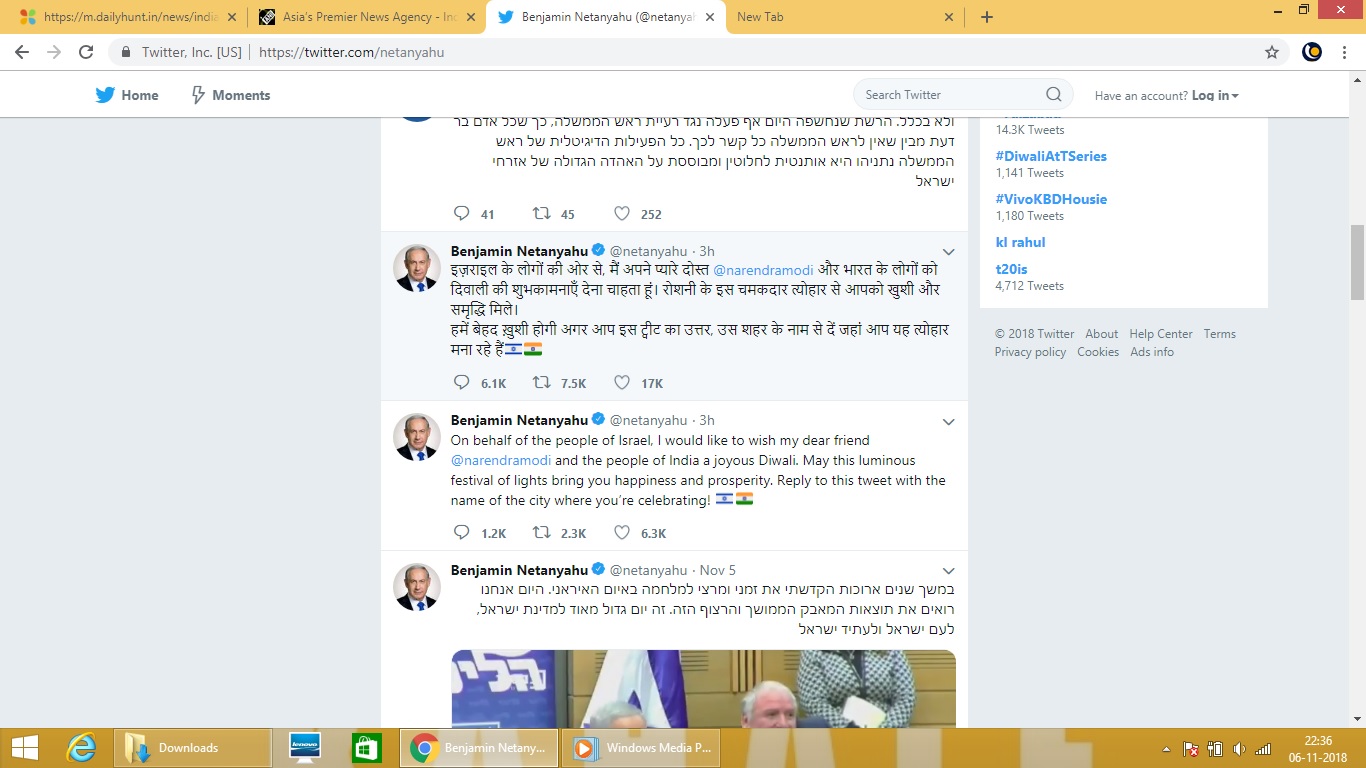1366x768 pixels.
Task: Open the #DiwaliAtTSeries trending hashtag
Action: [x=1050, y=156]
